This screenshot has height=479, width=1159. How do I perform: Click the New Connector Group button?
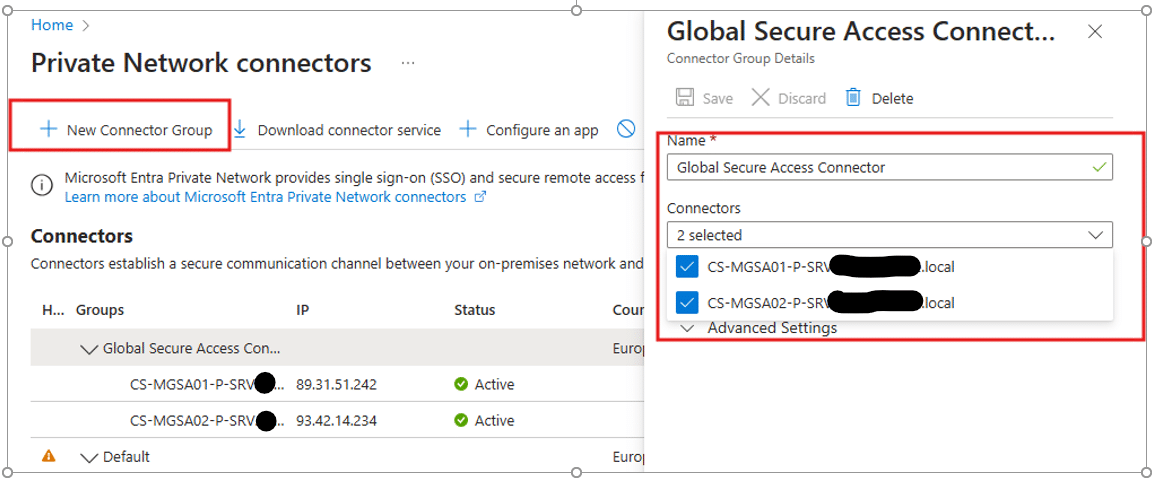coord(125,130)
